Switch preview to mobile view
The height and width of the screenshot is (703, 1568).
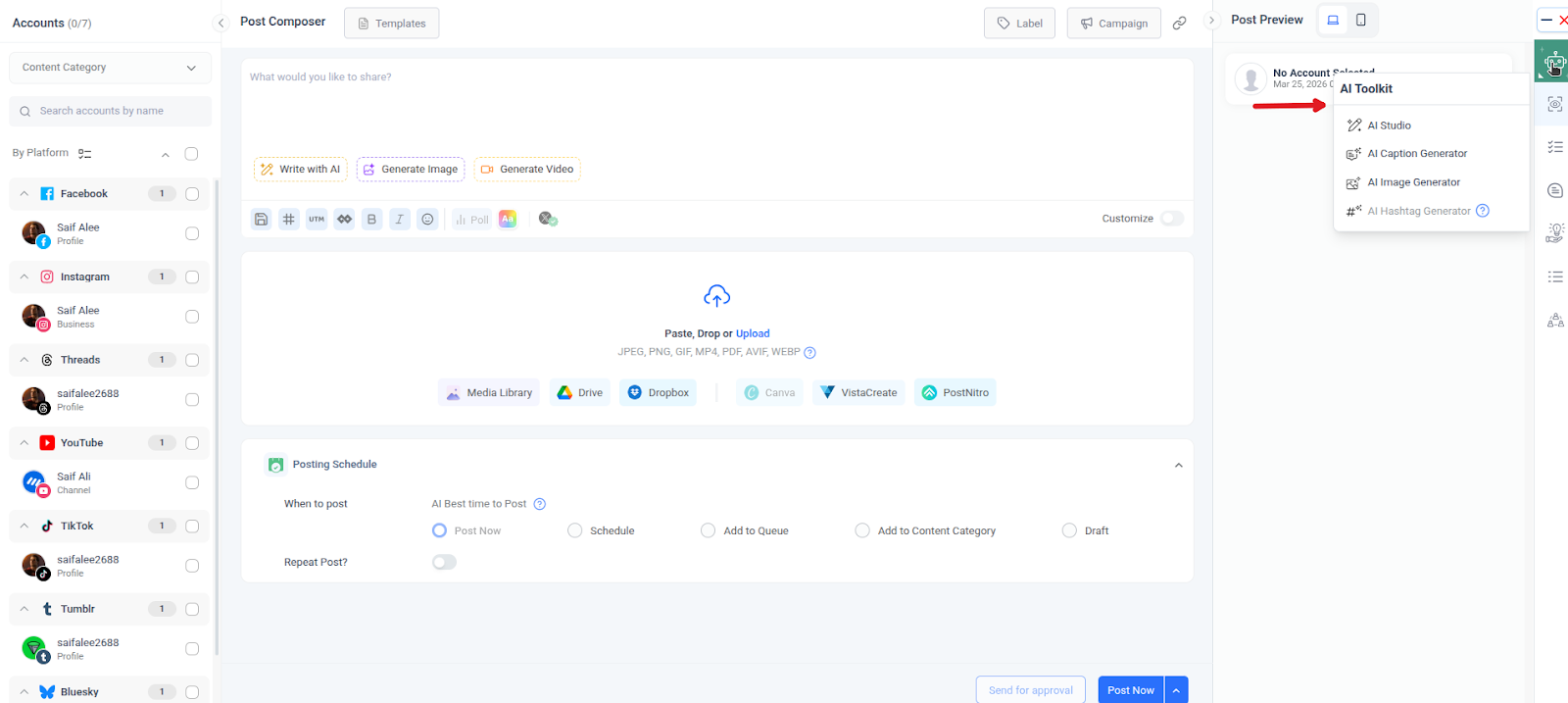pos(1361,20)
